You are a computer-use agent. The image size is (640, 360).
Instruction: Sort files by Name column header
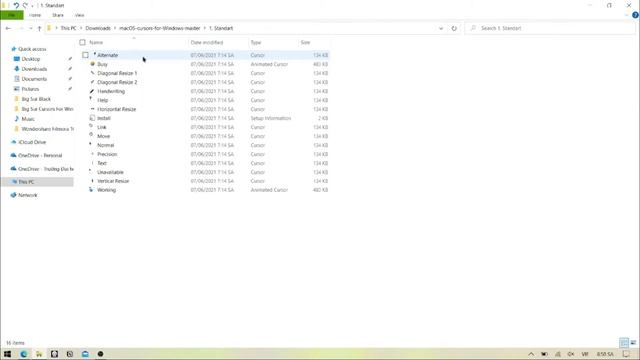pyautogui.click(x=96, y=42)
